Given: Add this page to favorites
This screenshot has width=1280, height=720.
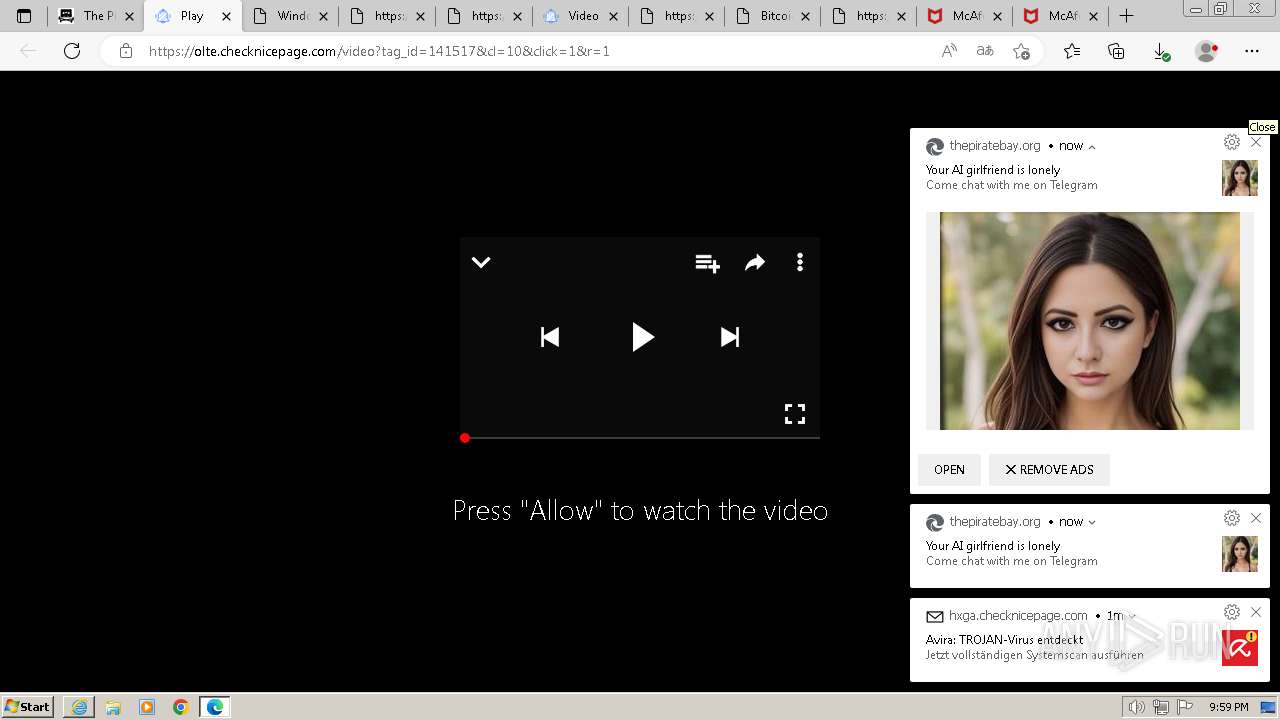Looking at the screenshot, I should pos(1021,51).
